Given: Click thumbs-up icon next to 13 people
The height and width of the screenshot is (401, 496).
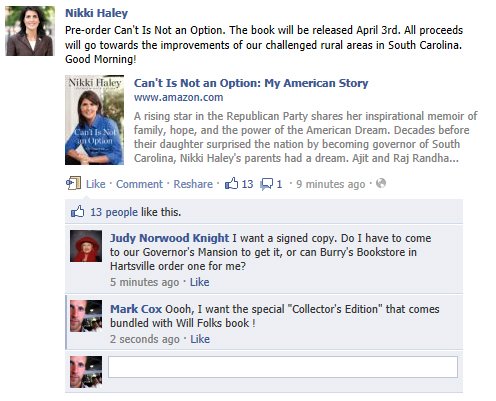Looking at the screenshot, I should 78,212.
